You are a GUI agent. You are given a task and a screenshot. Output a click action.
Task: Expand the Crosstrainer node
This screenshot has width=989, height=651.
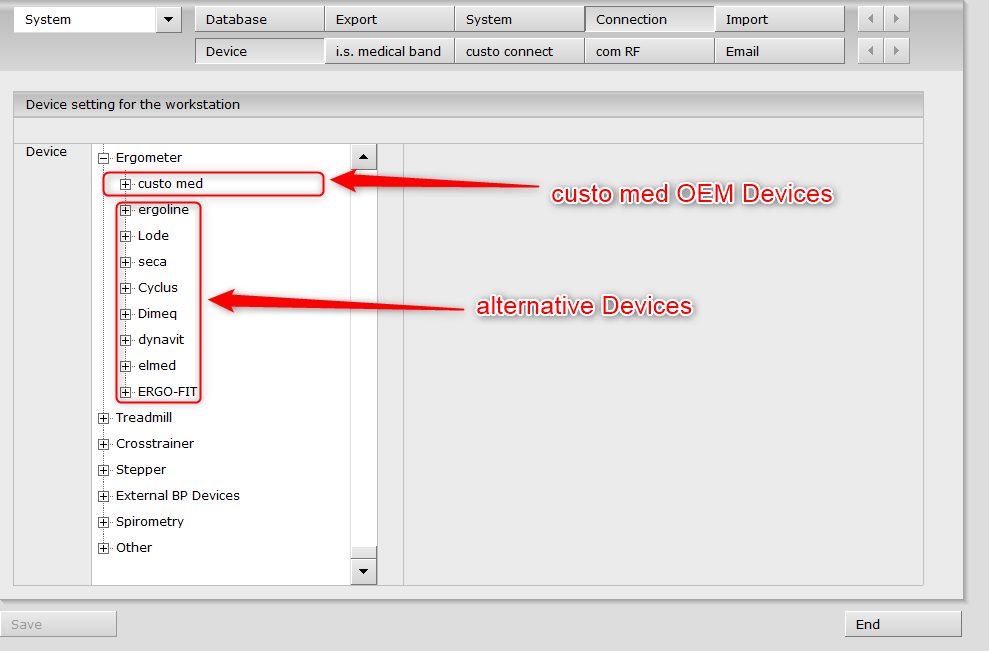tap(103, 444)
